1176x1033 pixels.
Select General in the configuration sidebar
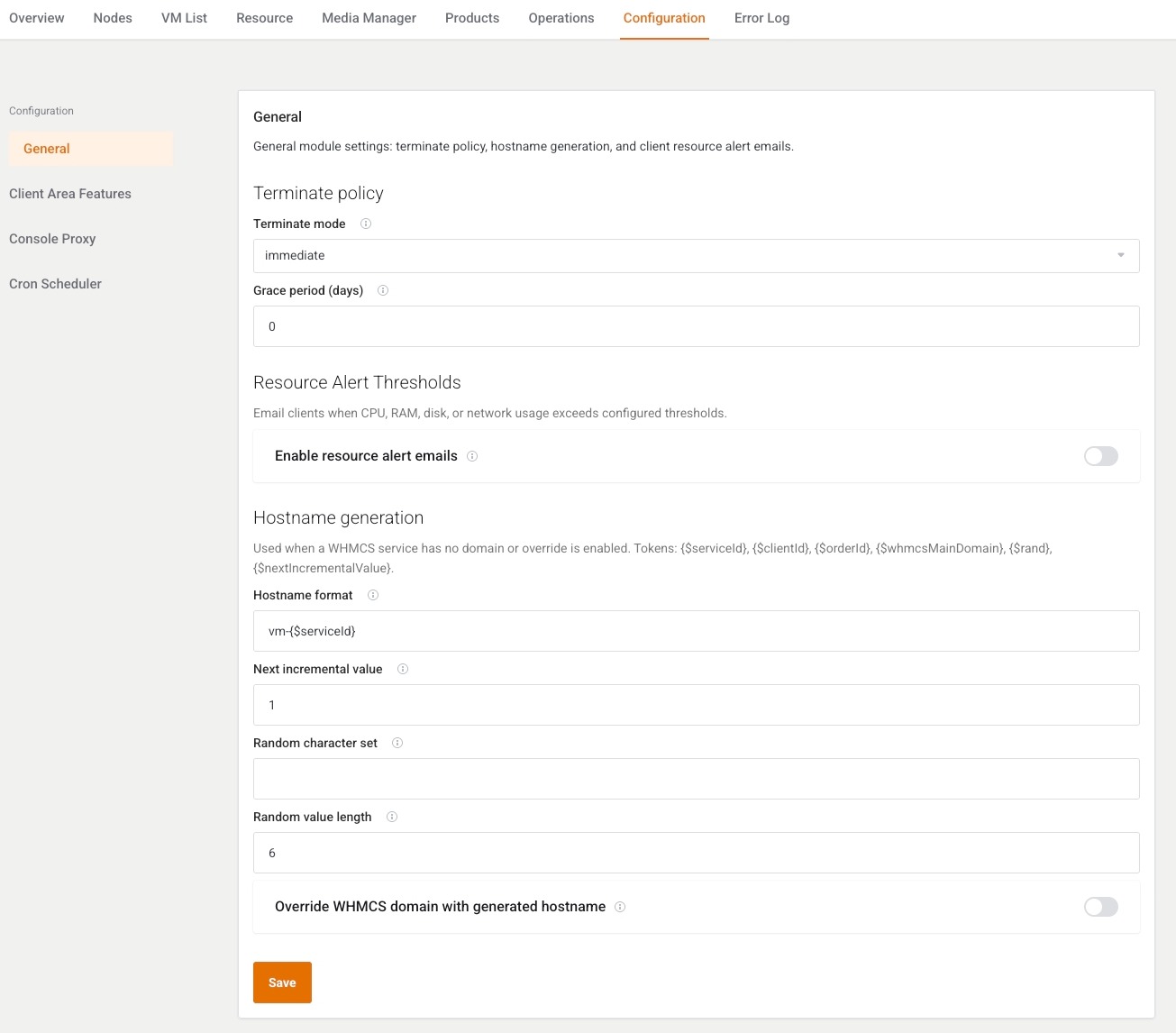(x=91, y=149)
